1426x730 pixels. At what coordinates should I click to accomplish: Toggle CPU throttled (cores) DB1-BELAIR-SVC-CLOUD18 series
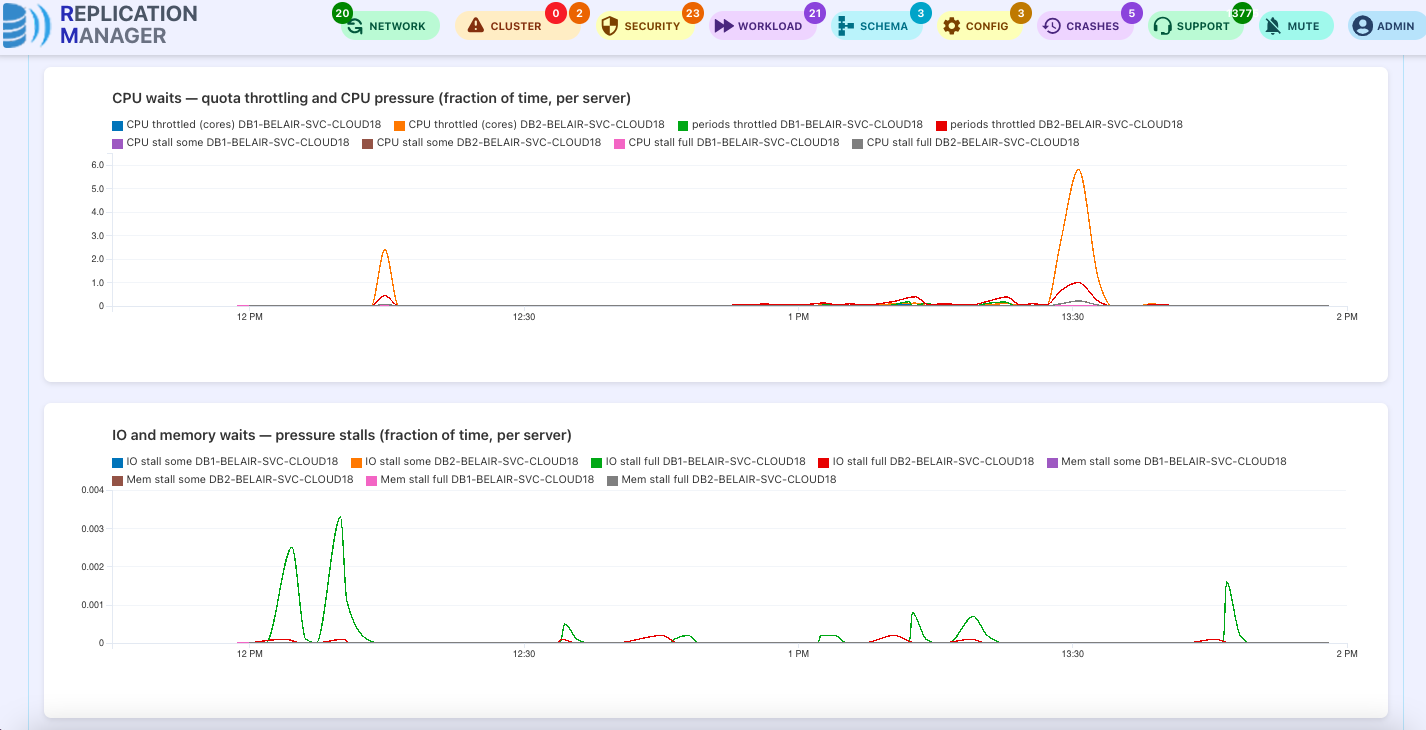point(246,125)
